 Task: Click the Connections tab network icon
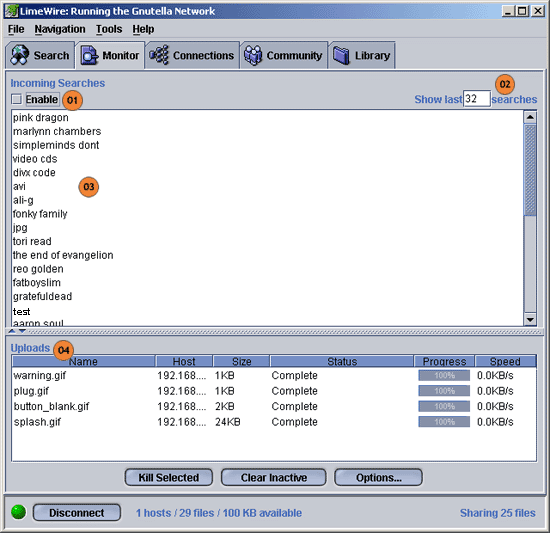click(x=159, y=55)
